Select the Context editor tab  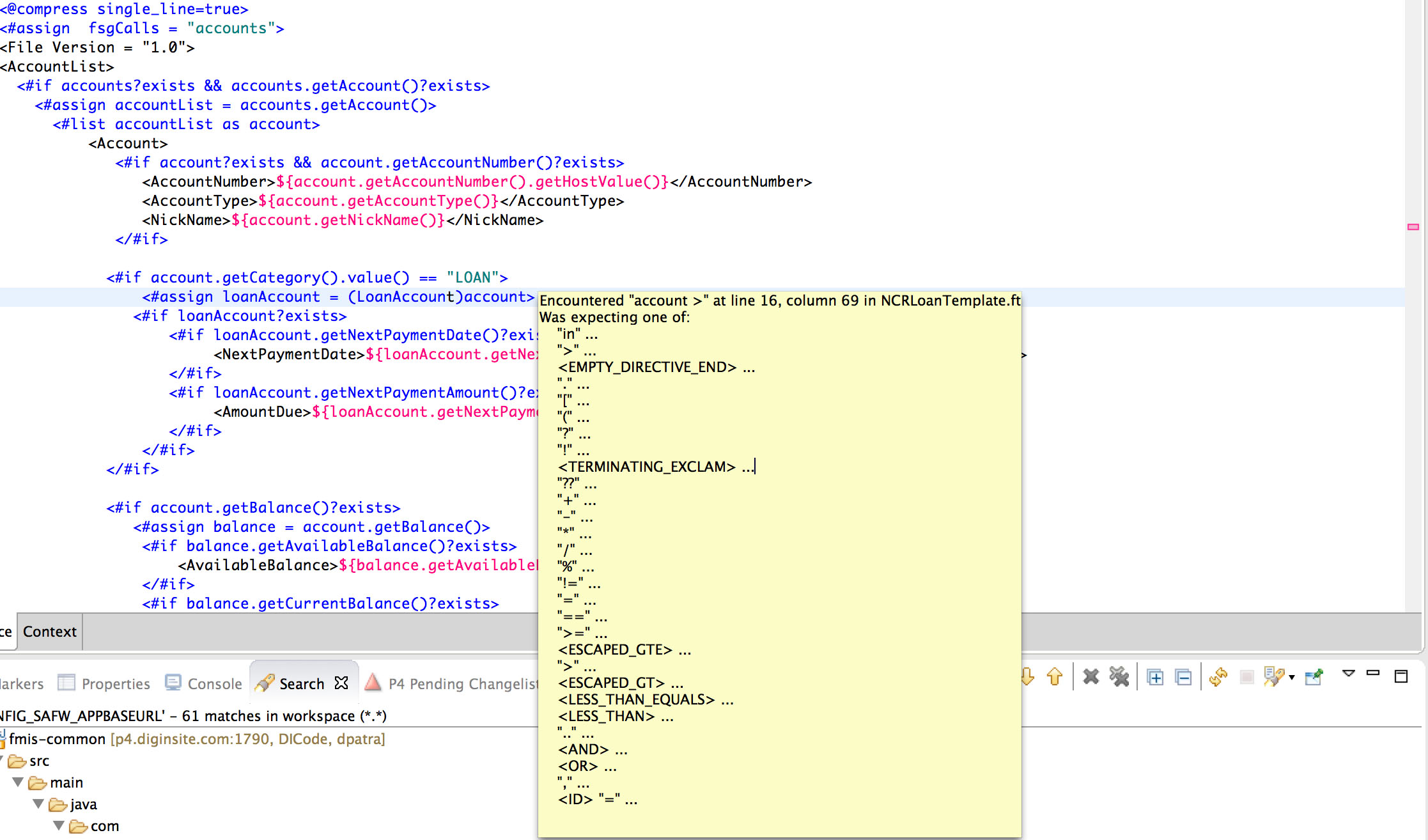(x=50, y=632)
